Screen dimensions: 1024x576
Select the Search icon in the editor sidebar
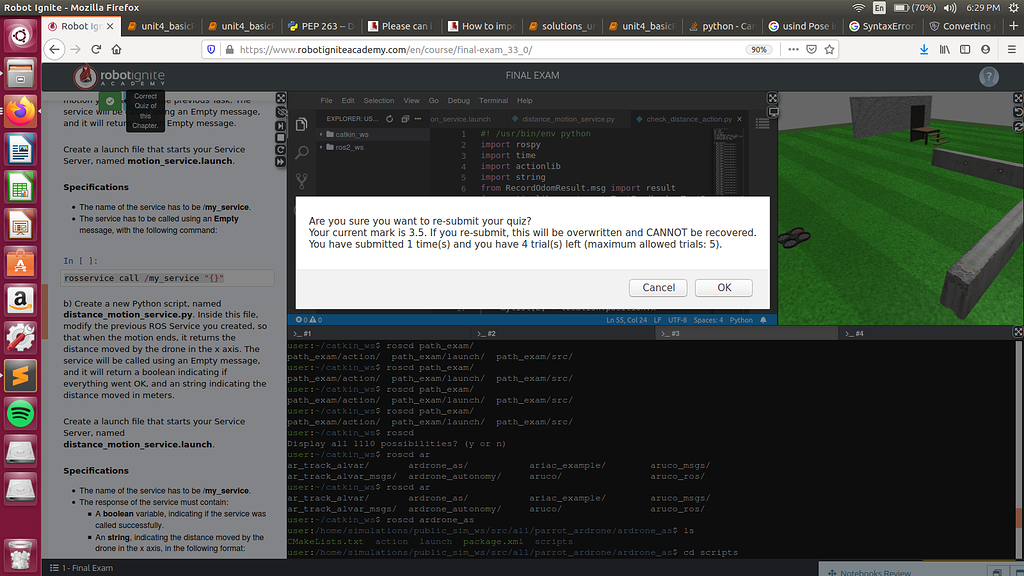click(x=301, y=152)
